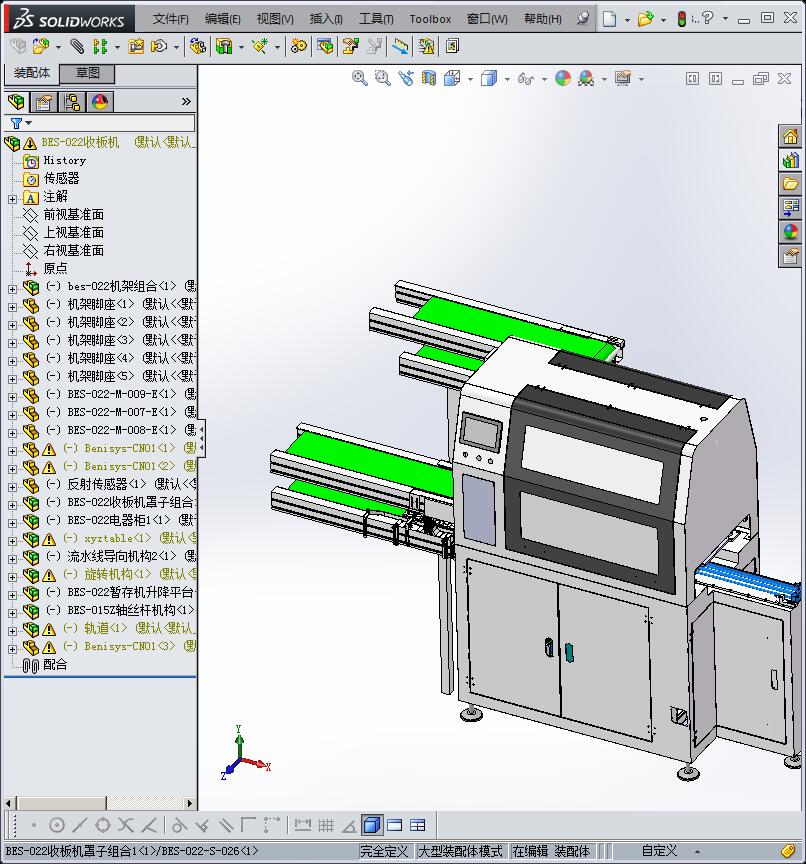The image size is (806, 864).
Task: Select the 前视基准面 plane in tree
Action: point(73,215)
